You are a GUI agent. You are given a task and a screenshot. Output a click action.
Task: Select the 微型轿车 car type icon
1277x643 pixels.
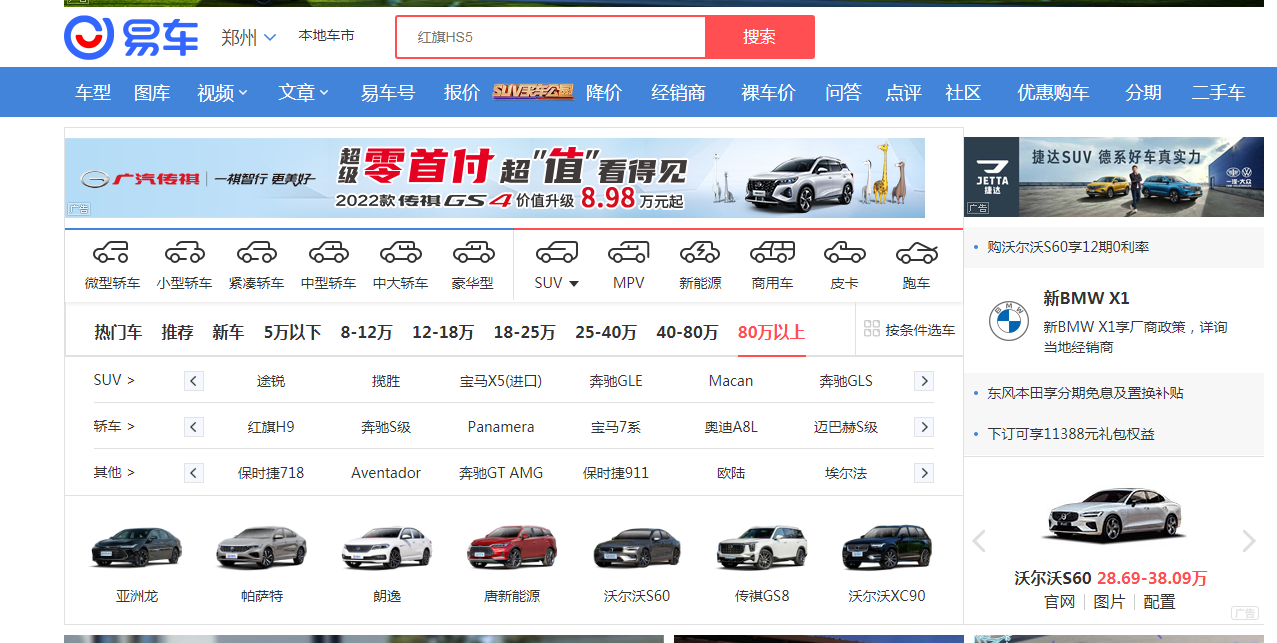click(112, 252)
